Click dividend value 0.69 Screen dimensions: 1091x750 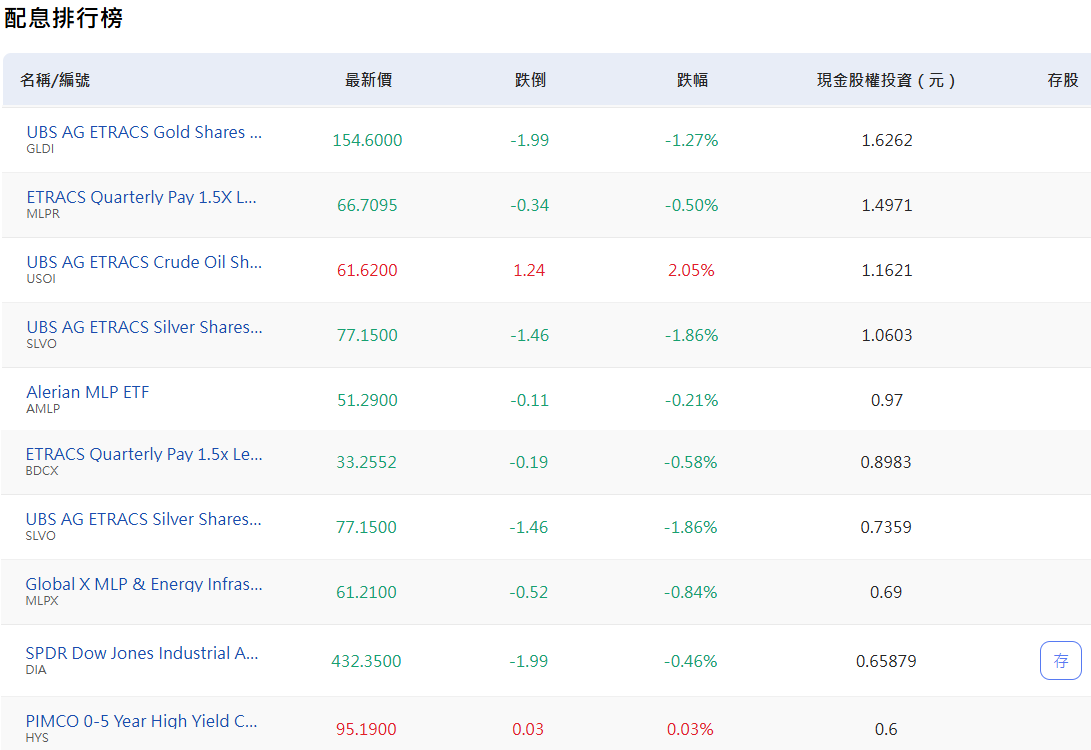tap(886, 593)
